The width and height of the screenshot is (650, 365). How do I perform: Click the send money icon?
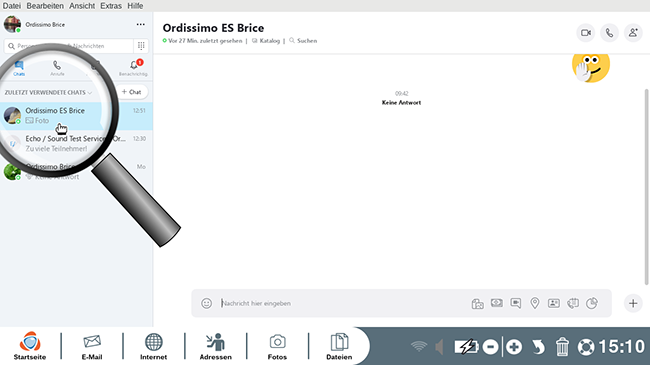pos(497,303)
